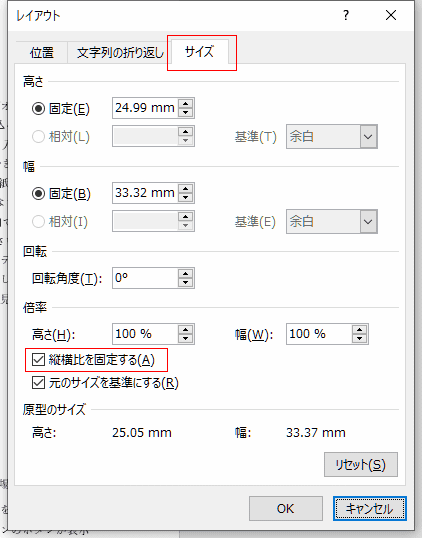The width and height of the screenshot is (422, 538).
Task: Select 固定(B) radio button for width
Action: [x=38, y=194]
